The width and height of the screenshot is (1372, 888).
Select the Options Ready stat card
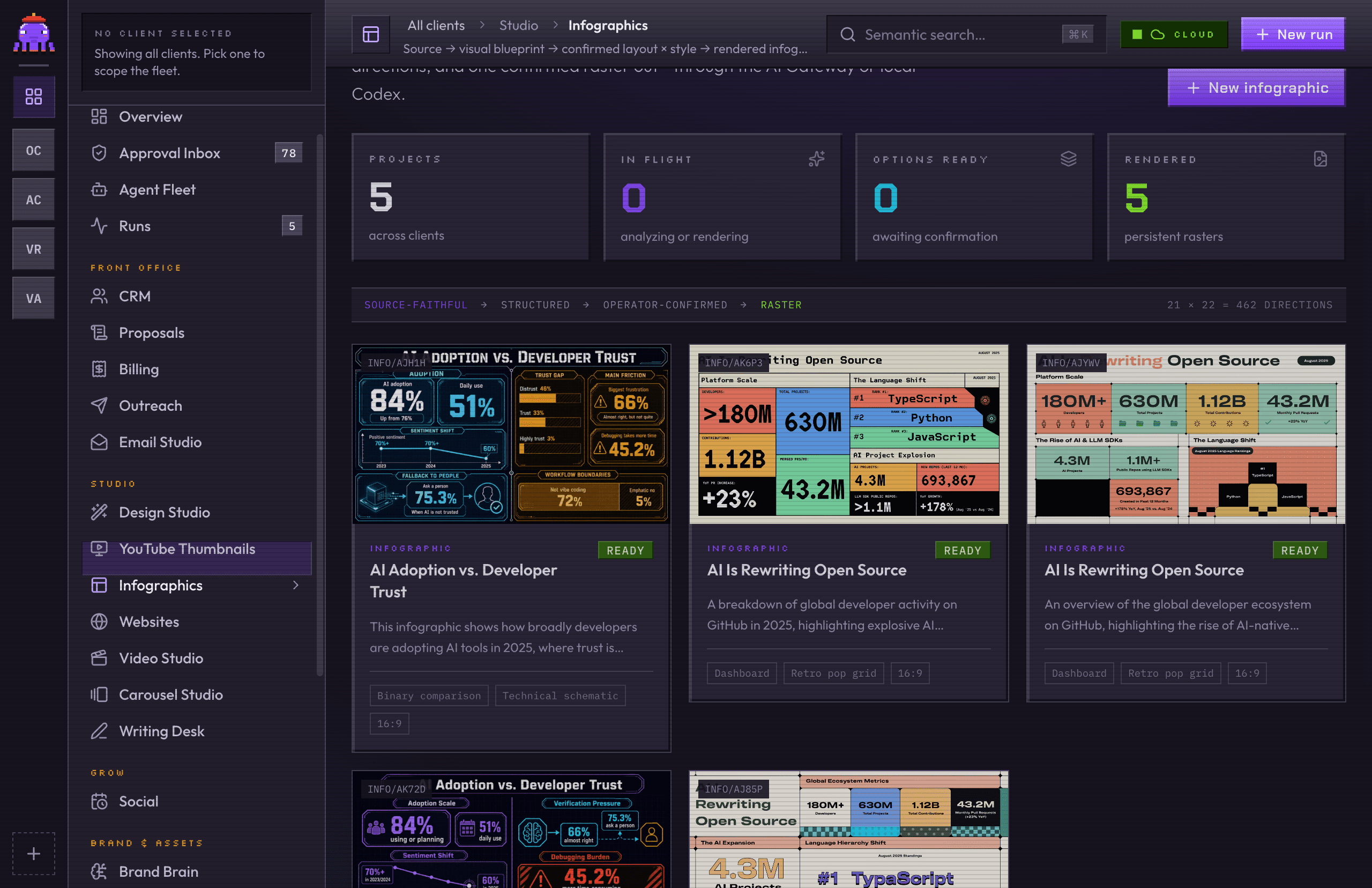click(974, 198)
